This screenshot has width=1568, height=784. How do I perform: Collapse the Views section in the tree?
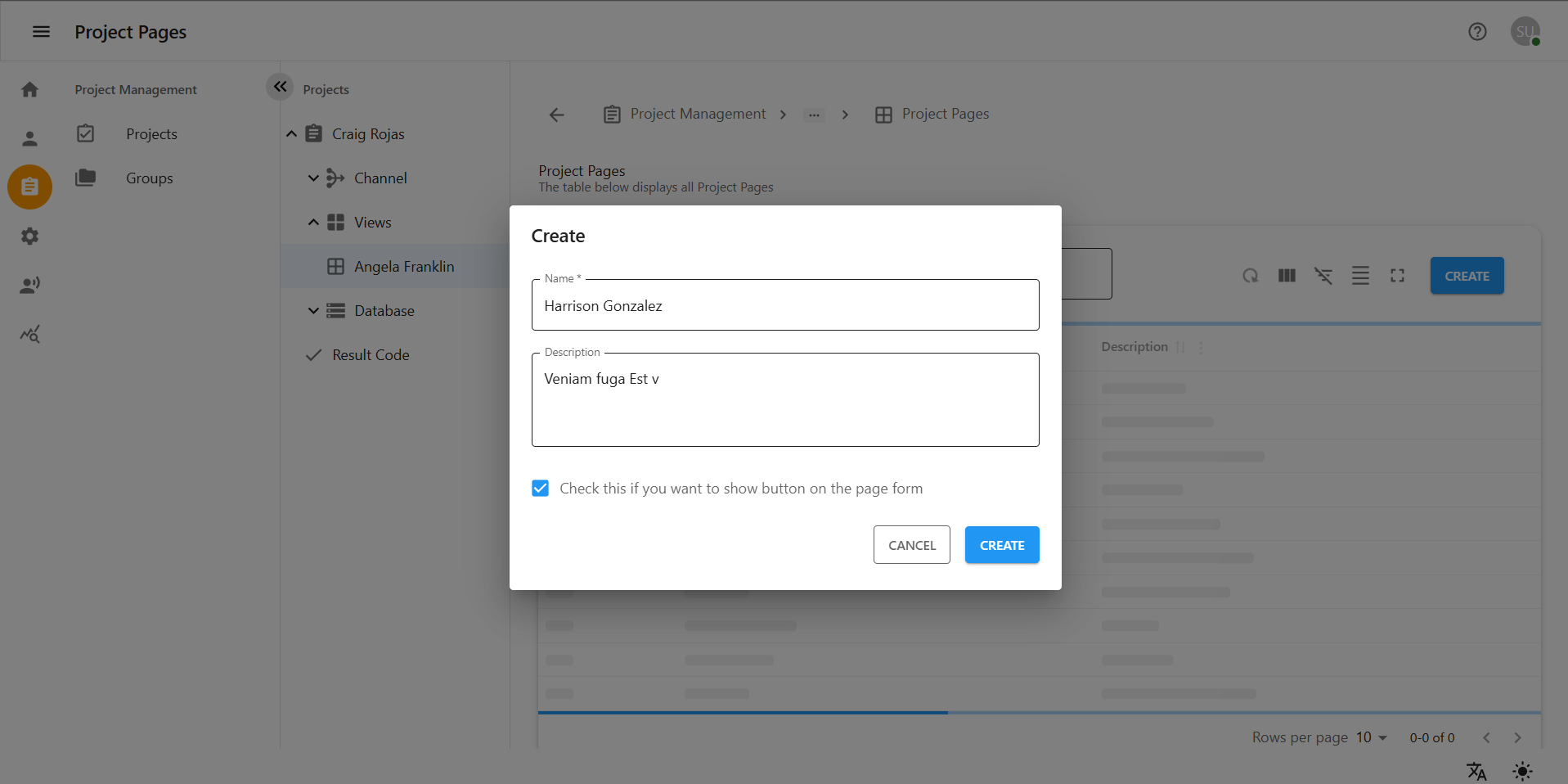[313, 222]
